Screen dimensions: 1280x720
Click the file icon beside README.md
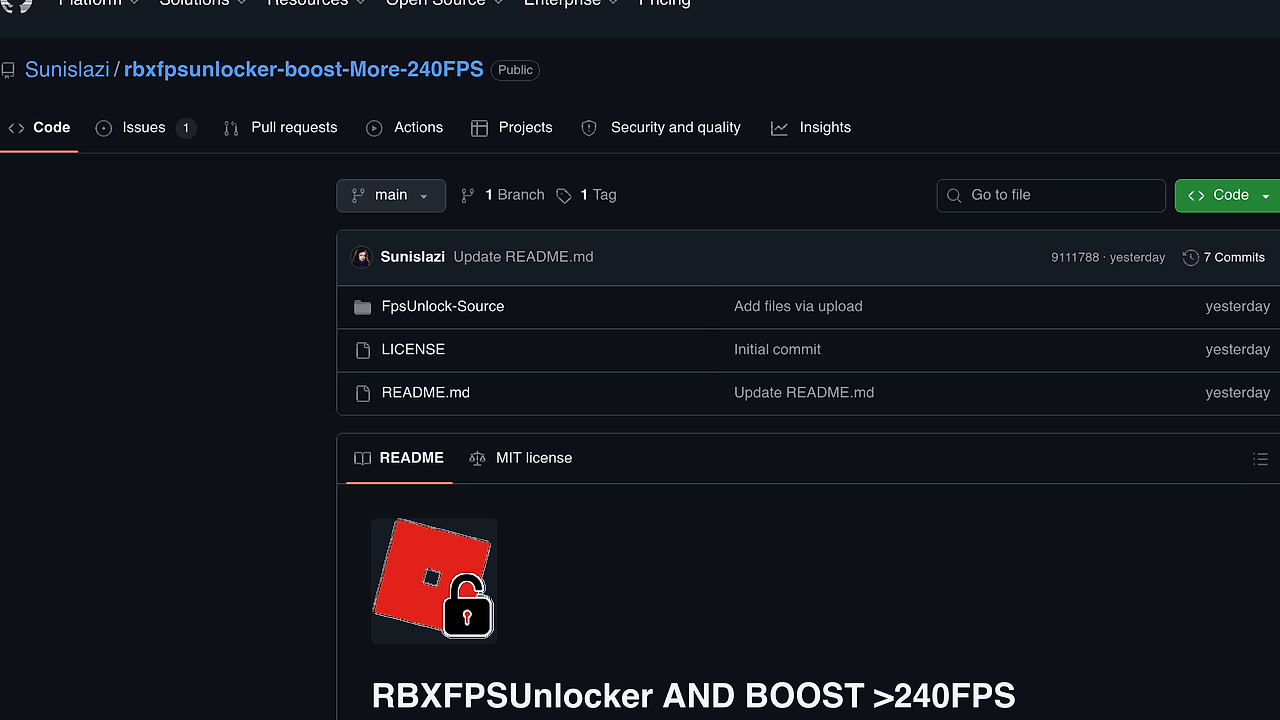[x=363, y=393]
